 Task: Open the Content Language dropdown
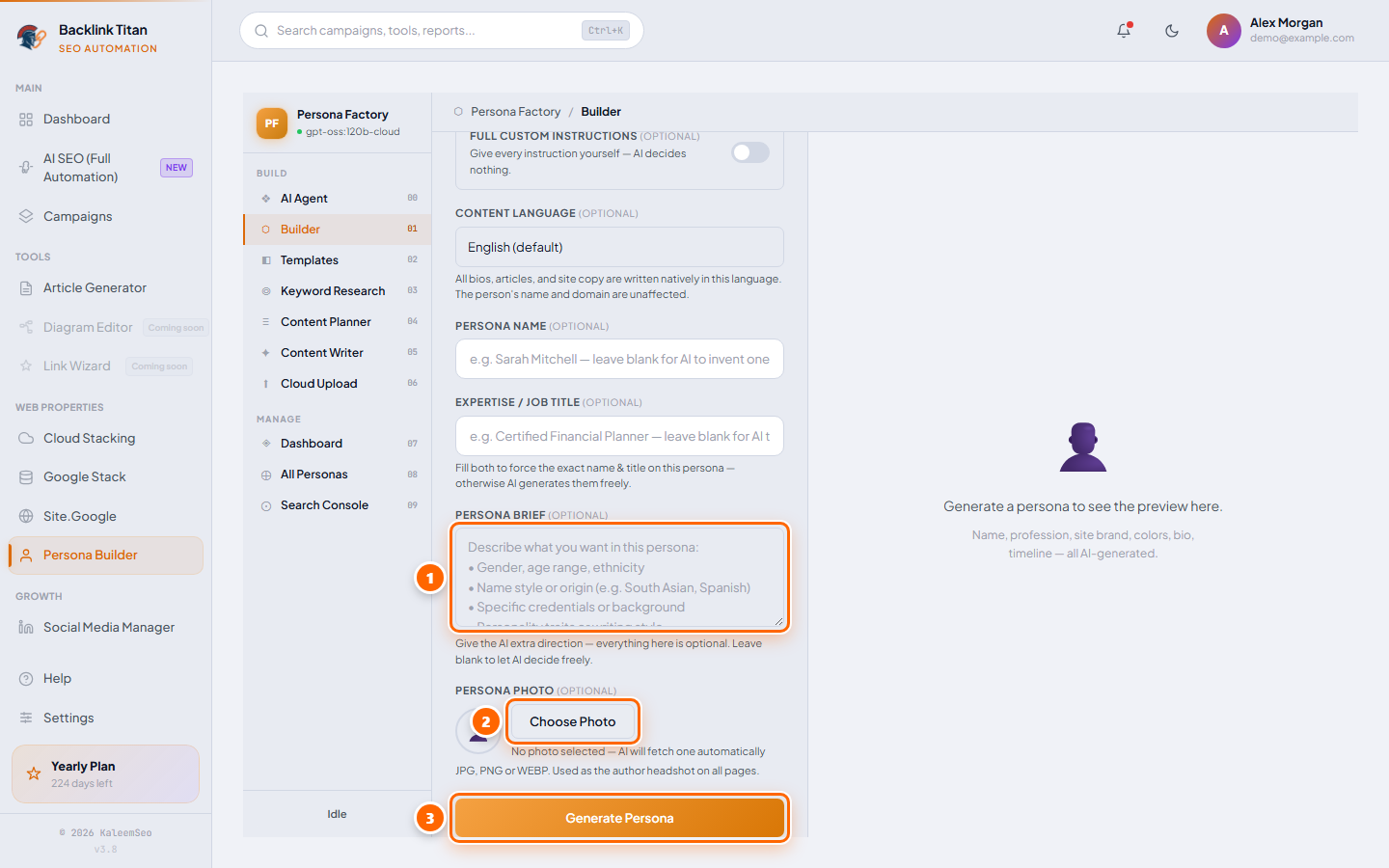pyautogui.click(x=619, y=247)
